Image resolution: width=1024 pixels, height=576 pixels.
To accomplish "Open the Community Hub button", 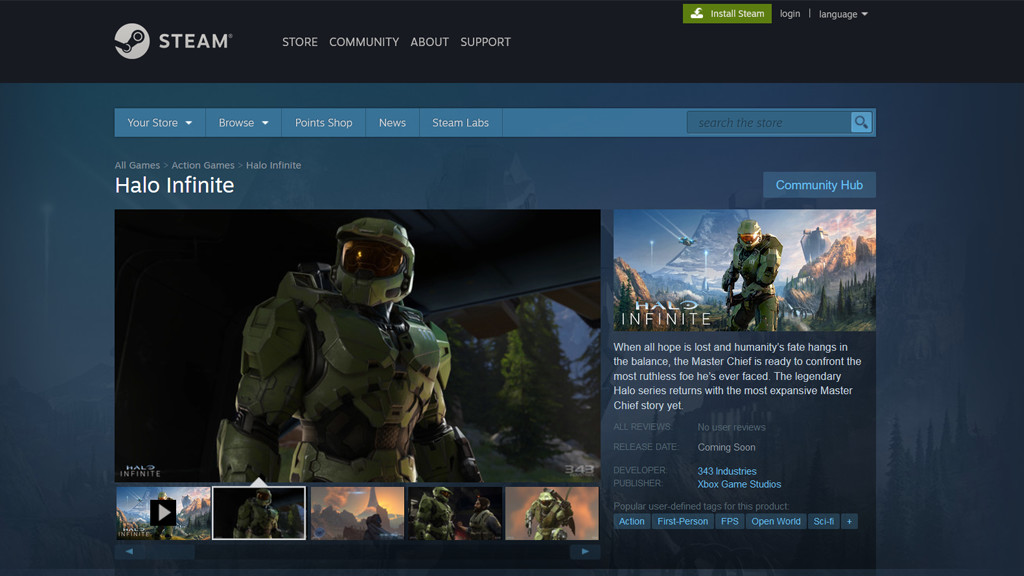I will (x=819, y=185).
